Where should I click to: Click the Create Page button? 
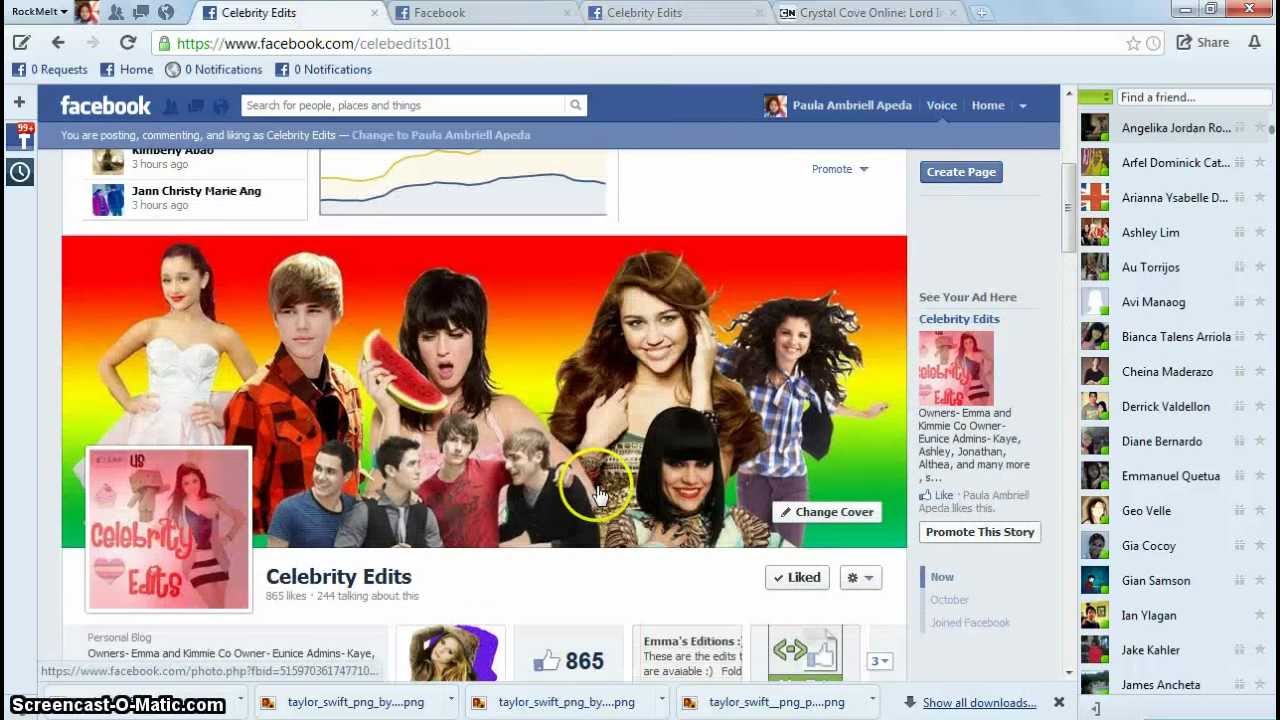[x=961, y=172]
